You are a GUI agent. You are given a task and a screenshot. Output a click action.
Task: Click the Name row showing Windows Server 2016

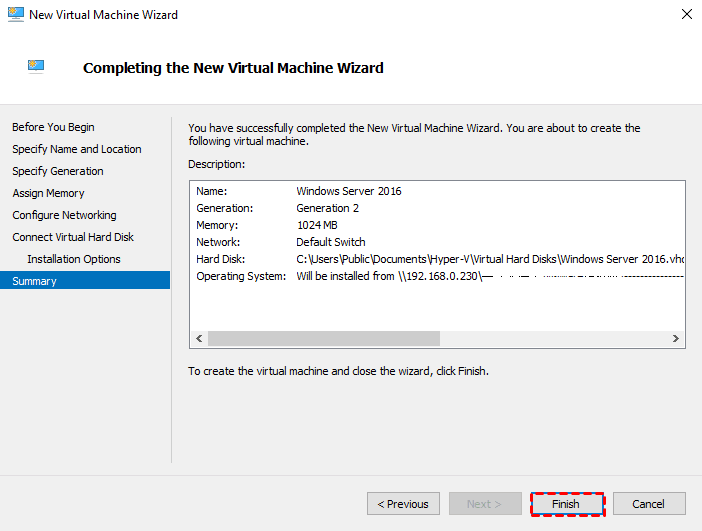click(349, 191)
